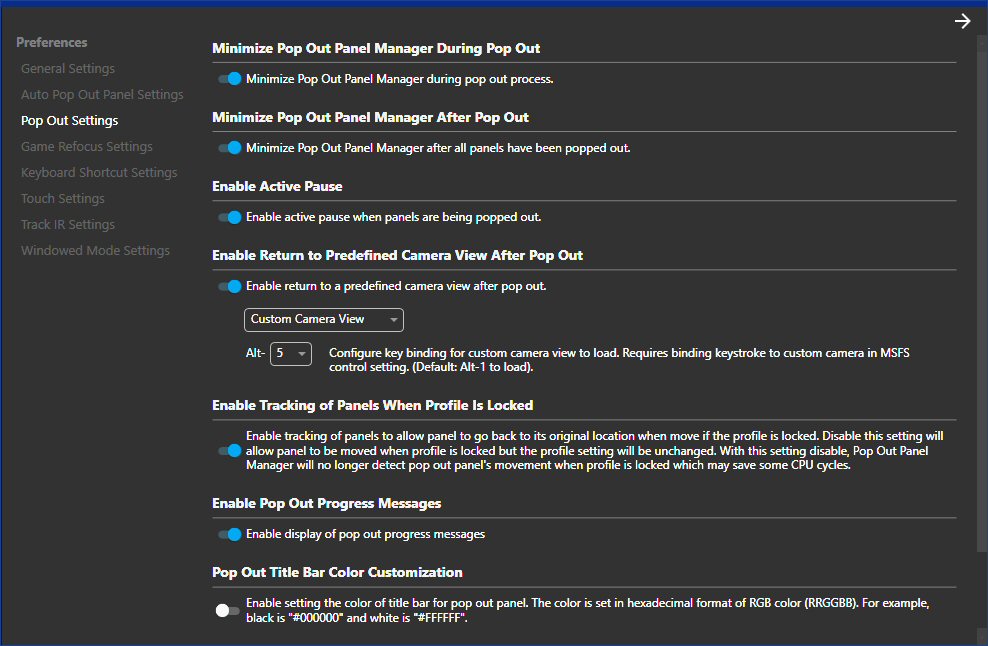
Task: Select Pop Out Settings in sidebar
Action: point(69,121)
